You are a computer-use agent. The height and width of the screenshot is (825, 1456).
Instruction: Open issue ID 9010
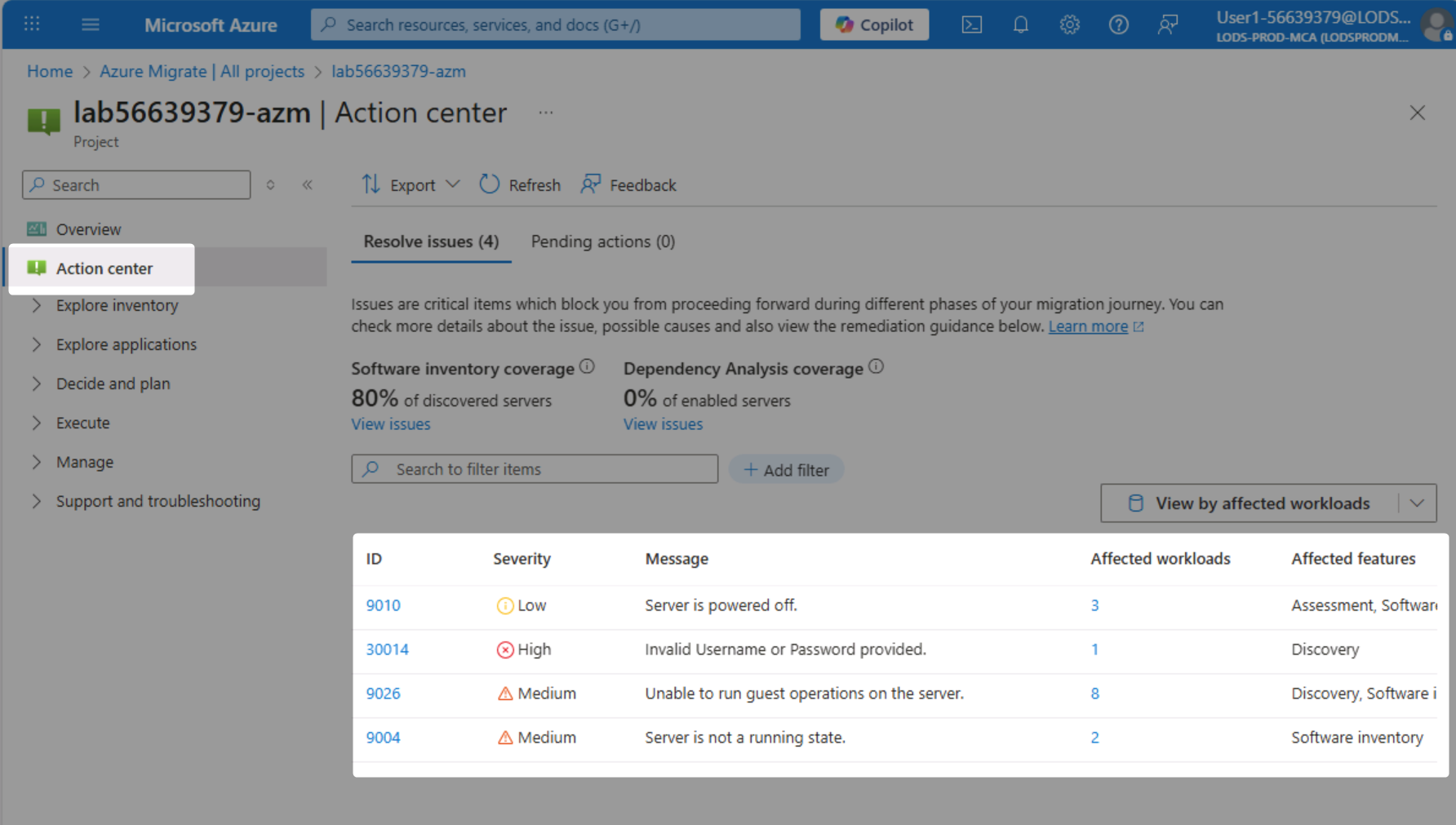(383, 605)
